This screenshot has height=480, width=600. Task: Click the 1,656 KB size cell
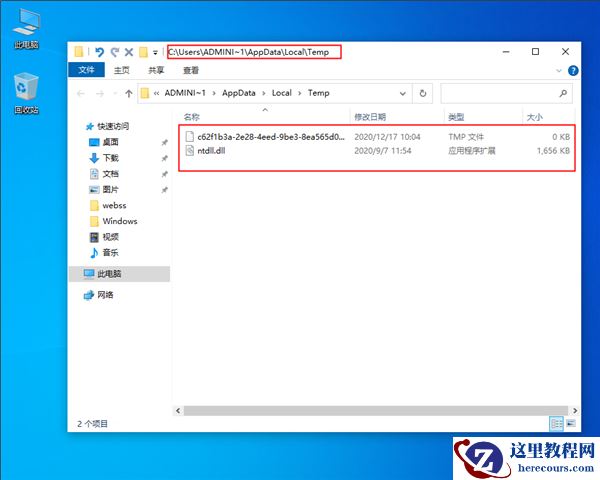tap(553, 150)
